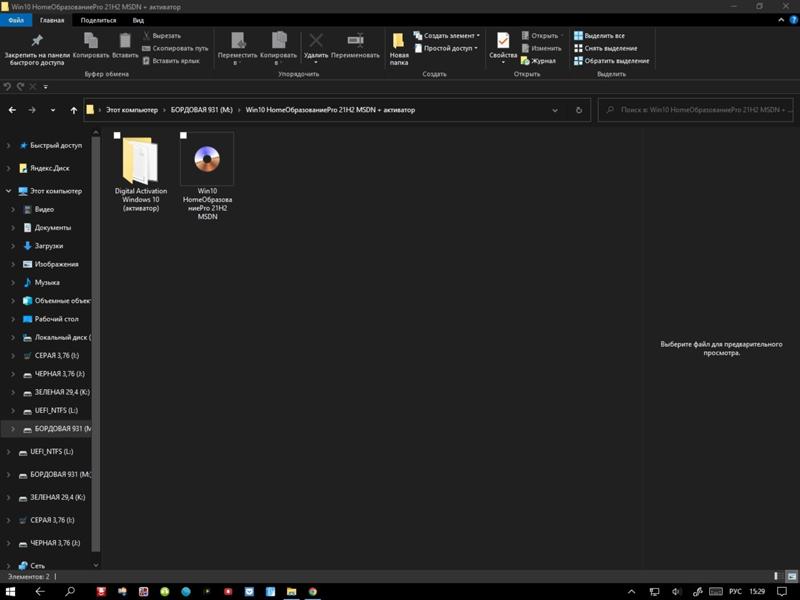This screenshot has width=800, height=600.
Task: Select Музыка in the navigation pane
Action: point(47,282)
